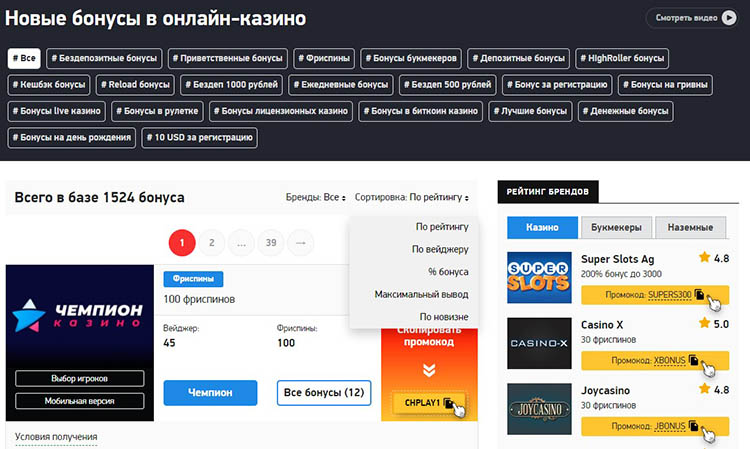The image size is (750, 449).
Task: Go to next page arrow
Action: click(300, 243)
